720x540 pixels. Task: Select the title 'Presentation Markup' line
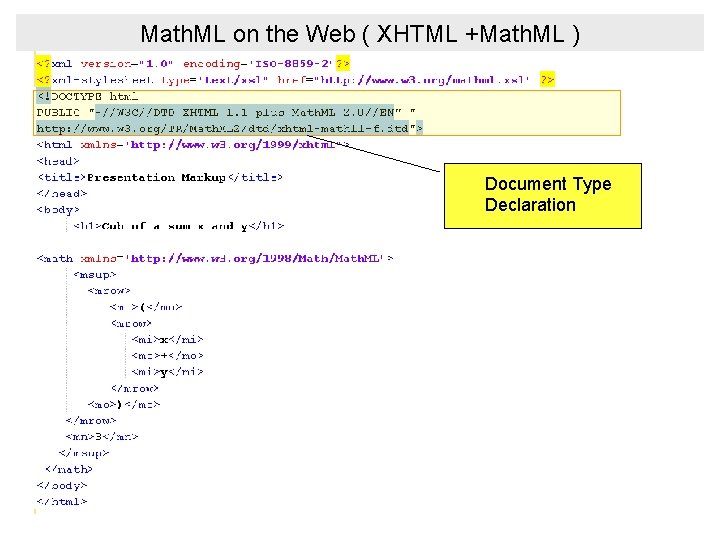tap(160, 177)
